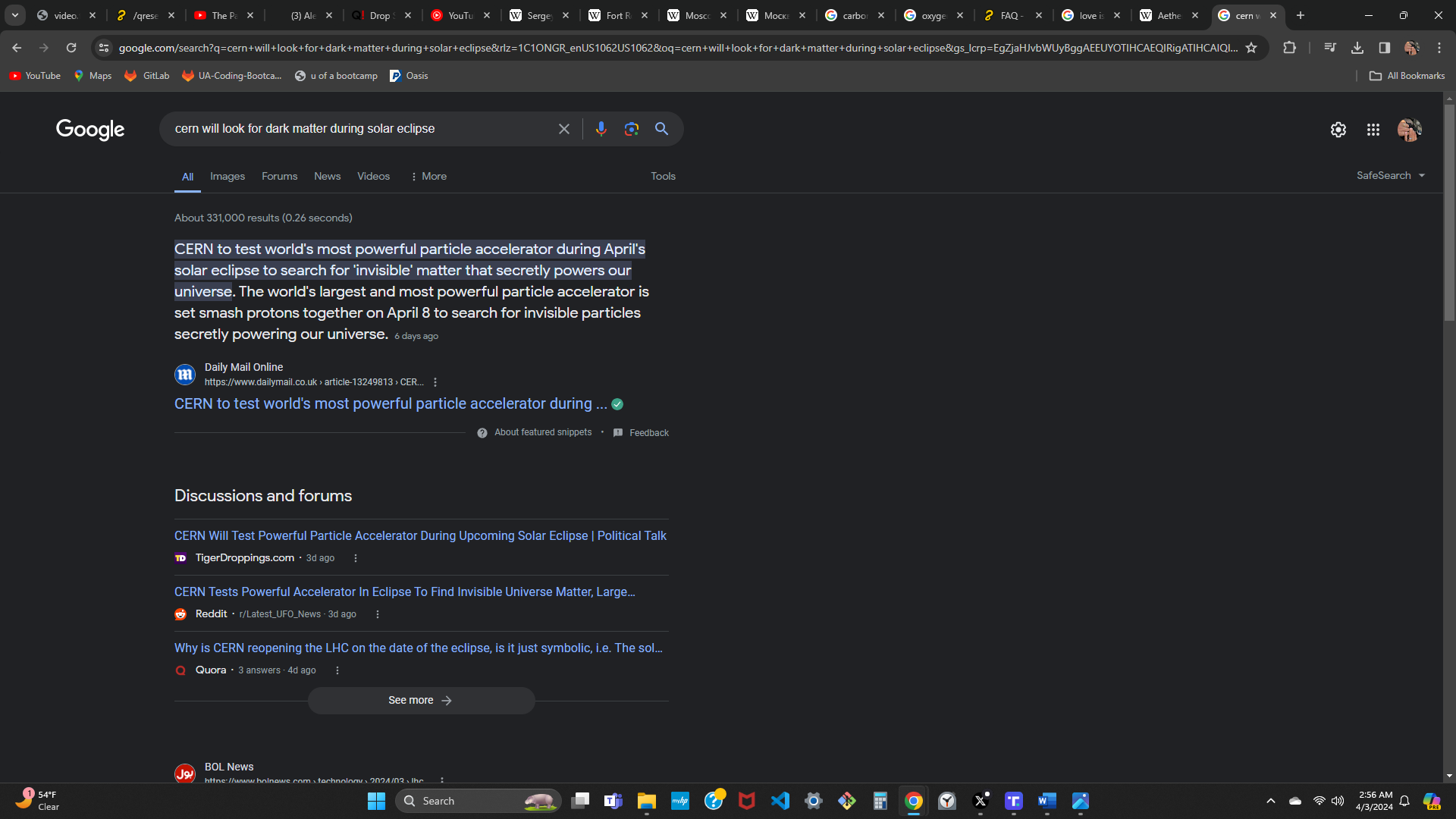The width and height of the screenshot is (1456, 819).
Task: Open options for Reddit discussion result
Action: [378, 614]
